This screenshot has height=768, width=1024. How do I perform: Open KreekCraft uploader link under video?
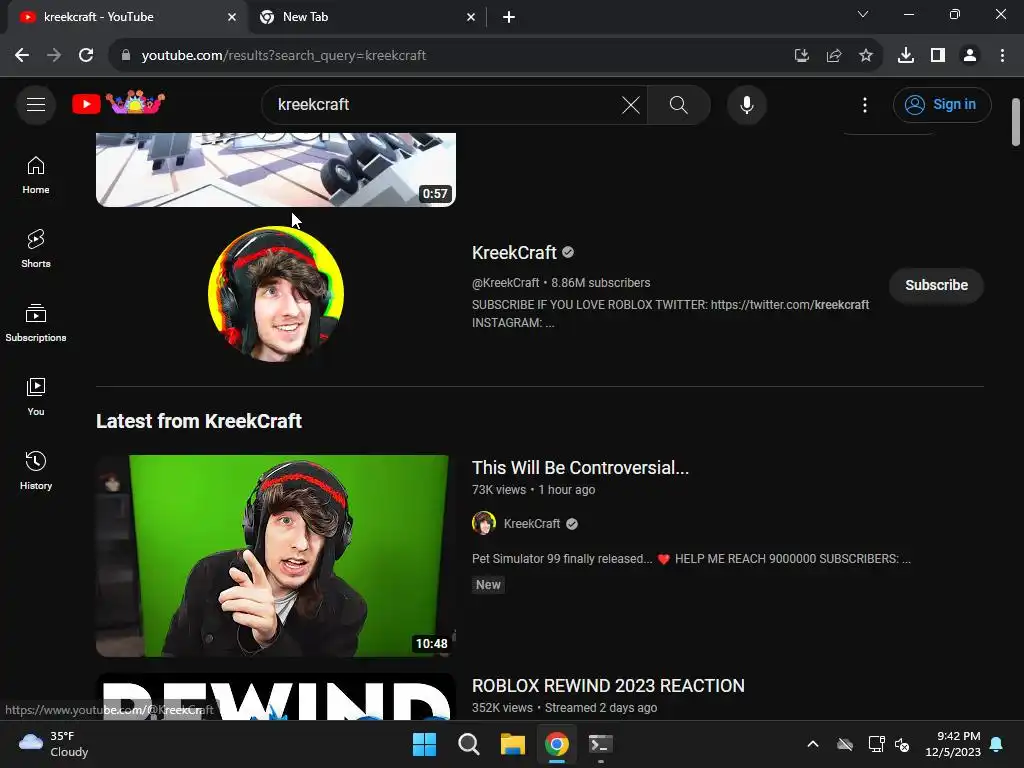point(532,524)
